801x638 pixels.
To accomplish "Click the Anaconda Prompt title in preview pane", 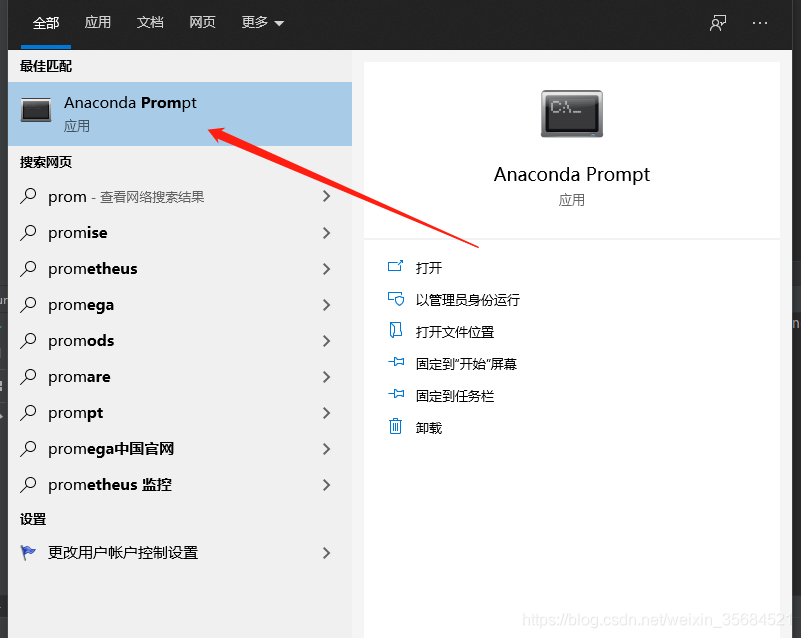I will pos(572,175).
